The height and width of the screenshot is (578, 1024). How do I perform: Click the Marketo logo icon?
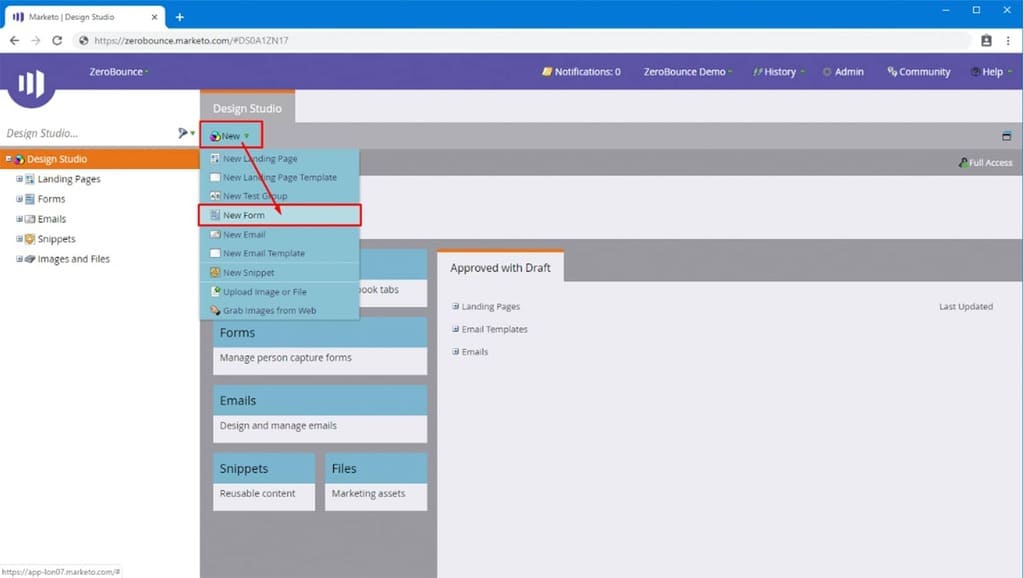click(x=31, y=84)
